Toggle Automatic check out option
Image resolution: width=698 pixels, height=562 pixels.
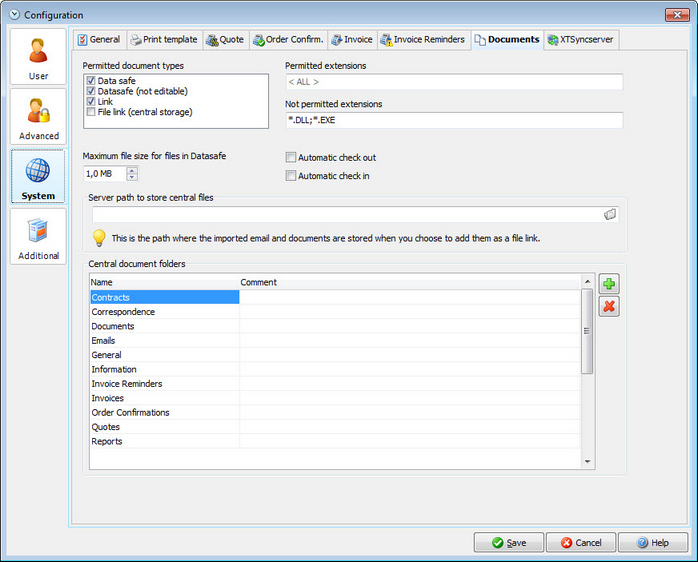point(291,157)
